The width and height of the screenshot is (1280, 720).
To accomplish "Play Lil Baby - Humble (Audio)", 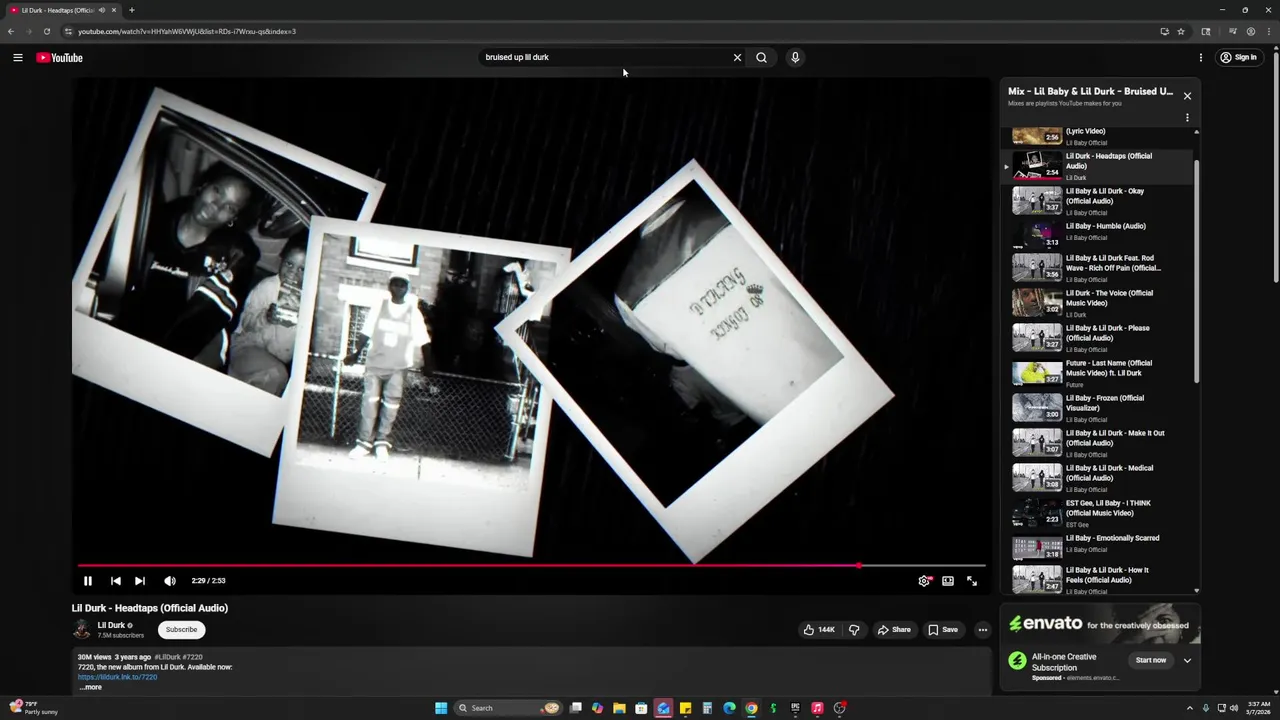I will click(1099, 236).
